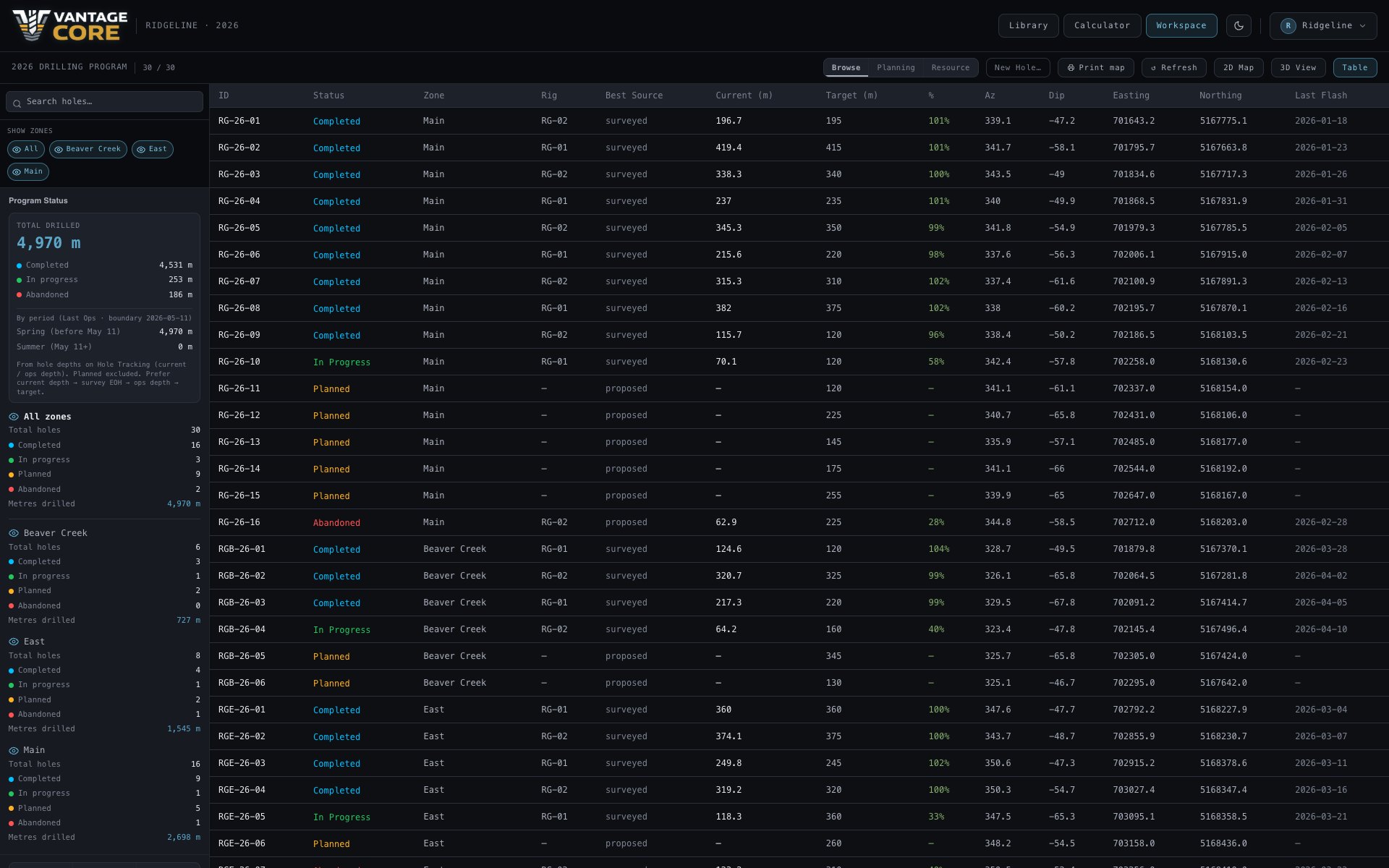This screenshot has height=868, width=1389.
Task: Select hole RGB-26-04 ID cell
Action: tap(242, 629)
